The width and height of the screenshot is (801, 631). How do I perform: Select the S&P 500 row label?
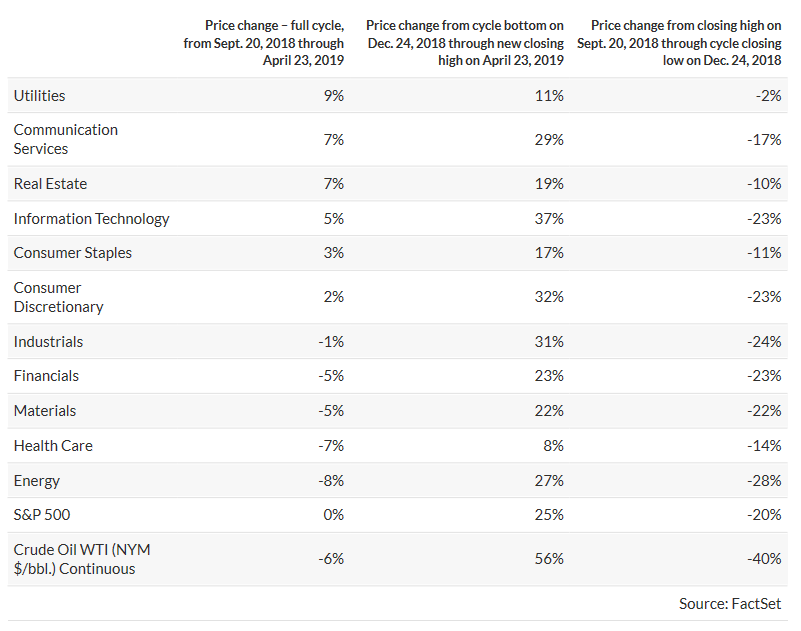pyautogui.click(x=40, y=515)
